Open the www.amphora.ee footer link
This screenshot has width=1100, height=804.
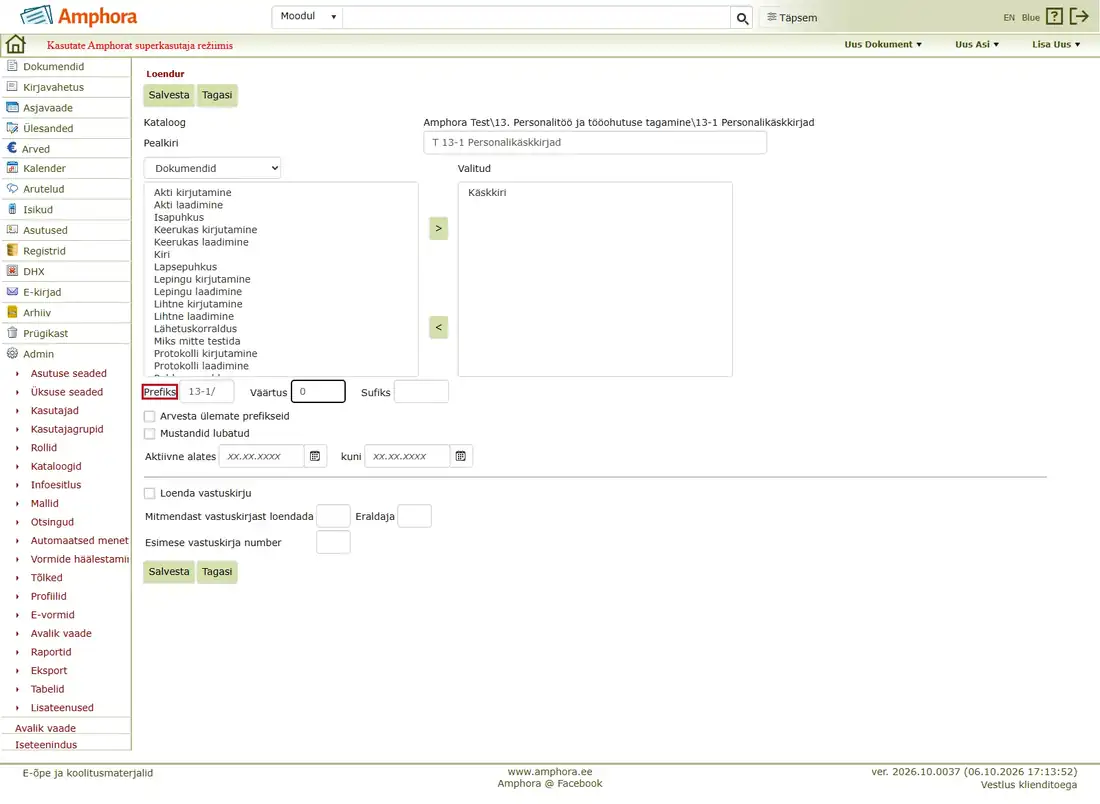point(550,772)
